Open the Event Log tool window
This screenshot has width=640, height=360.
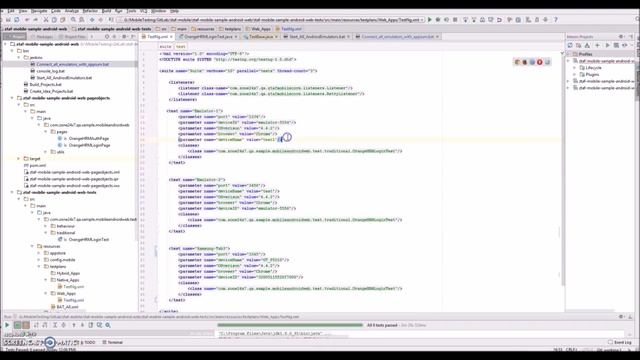pos(620,342)
